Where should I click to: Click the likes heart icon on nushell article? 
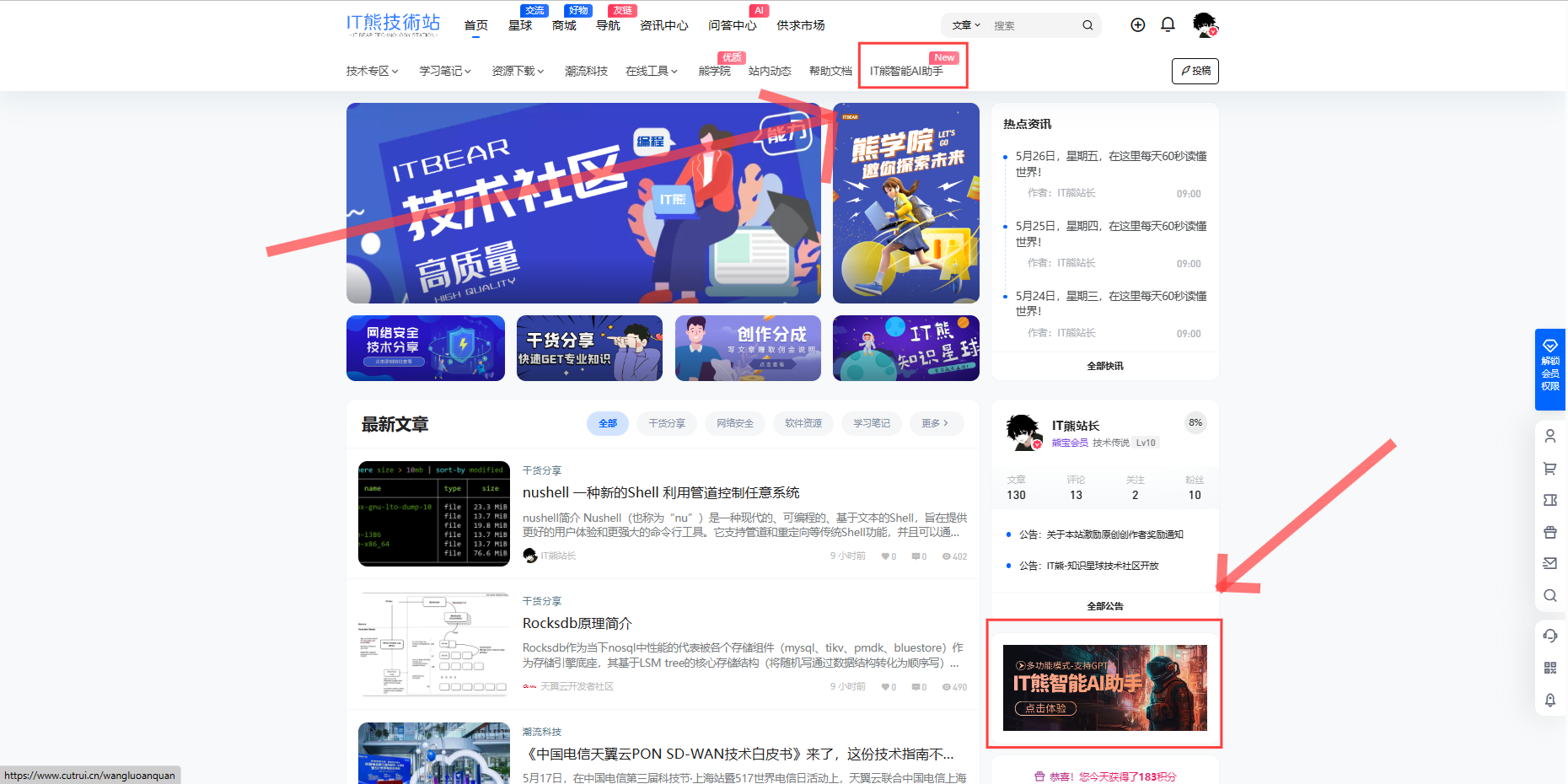tap(885, 556)
